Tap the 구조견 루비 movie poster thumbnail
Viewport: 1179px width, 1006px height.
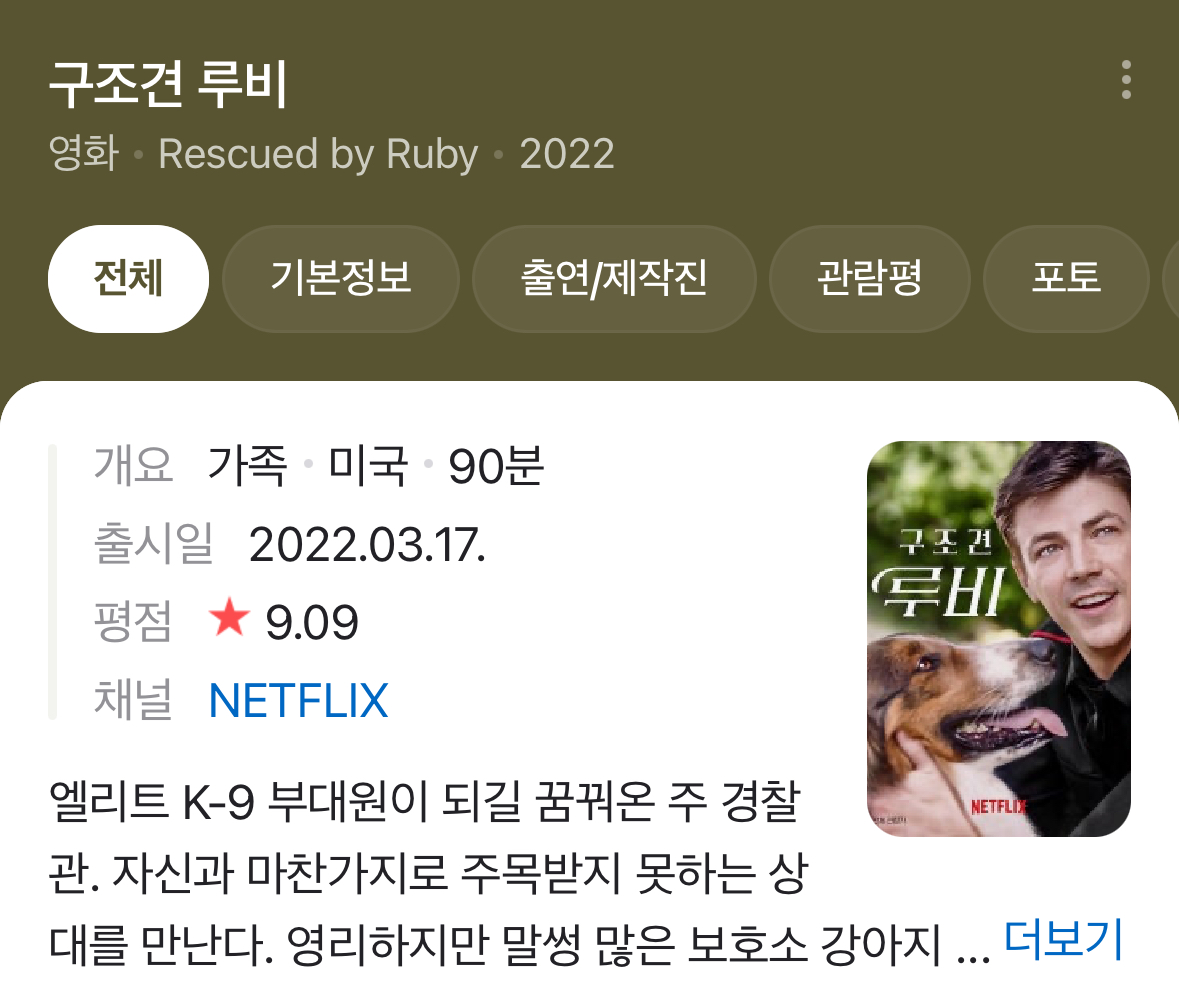click(x=999, y=638)
